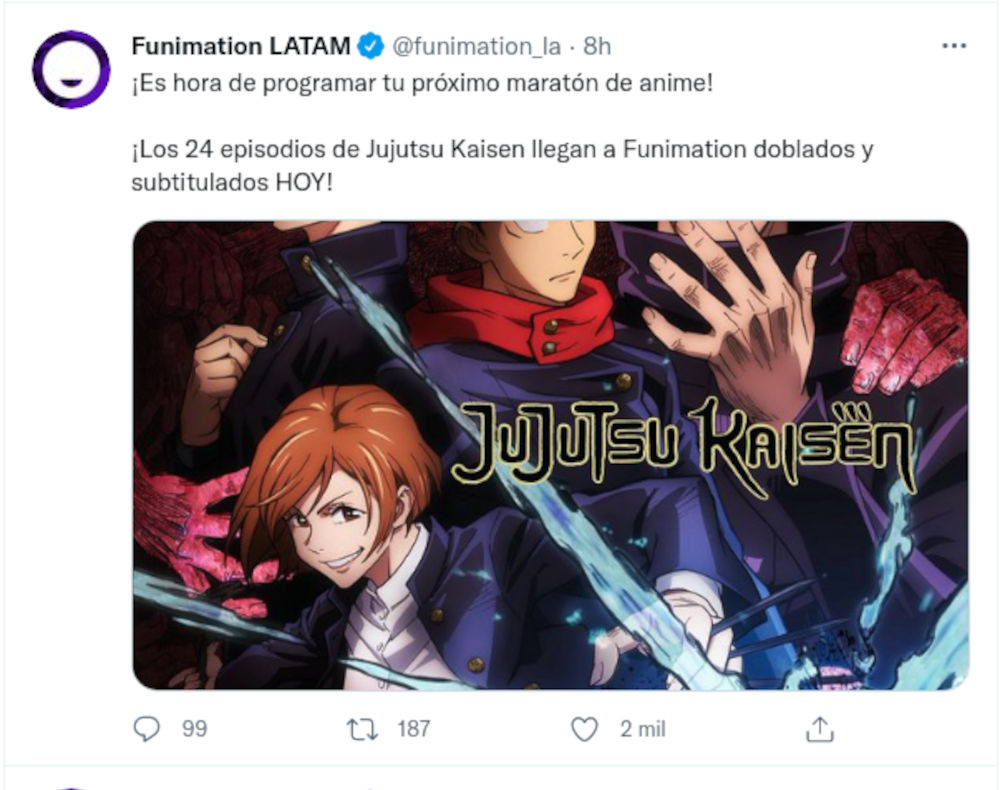Click the Funimation LATAM profile avatar
Screen dimensions: 1000x790
coord(71,69)
